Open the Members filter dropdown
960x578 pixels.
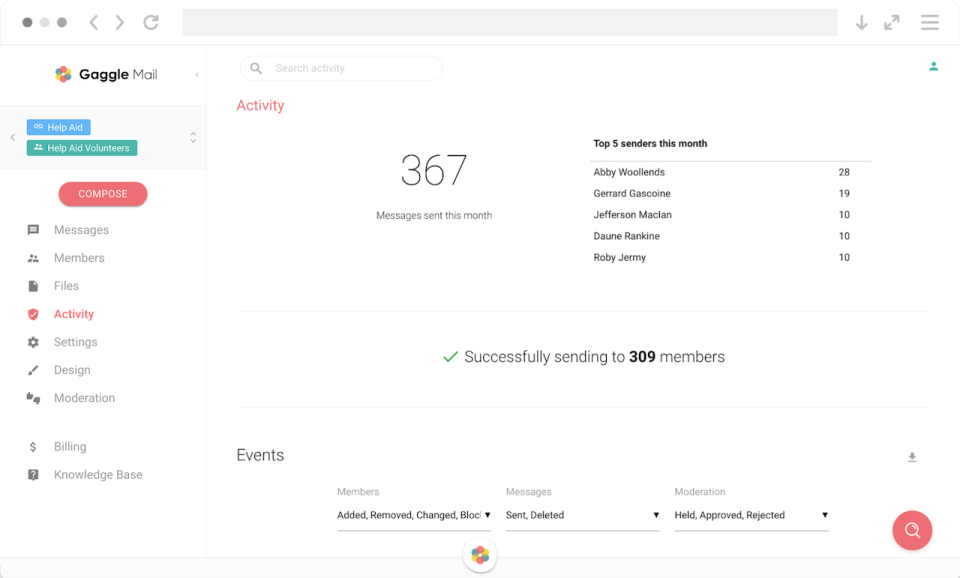414,514
